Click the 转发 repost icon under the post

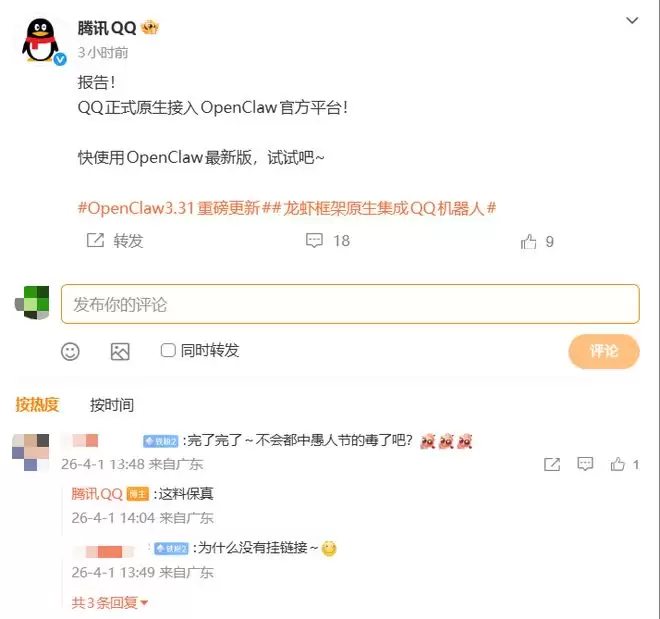click(x=95, y=240)
